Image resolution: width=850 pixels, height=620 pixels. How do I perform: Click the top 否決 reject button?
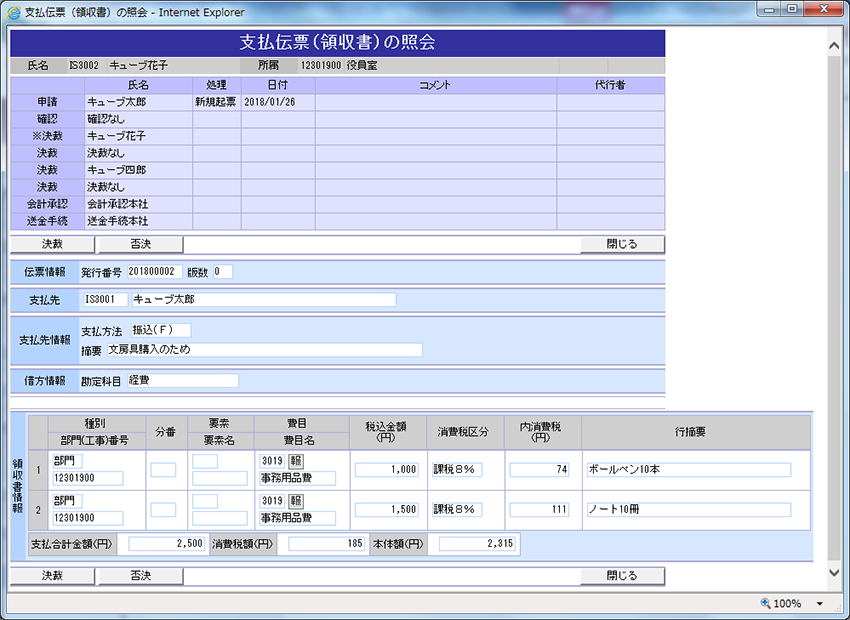140,244
